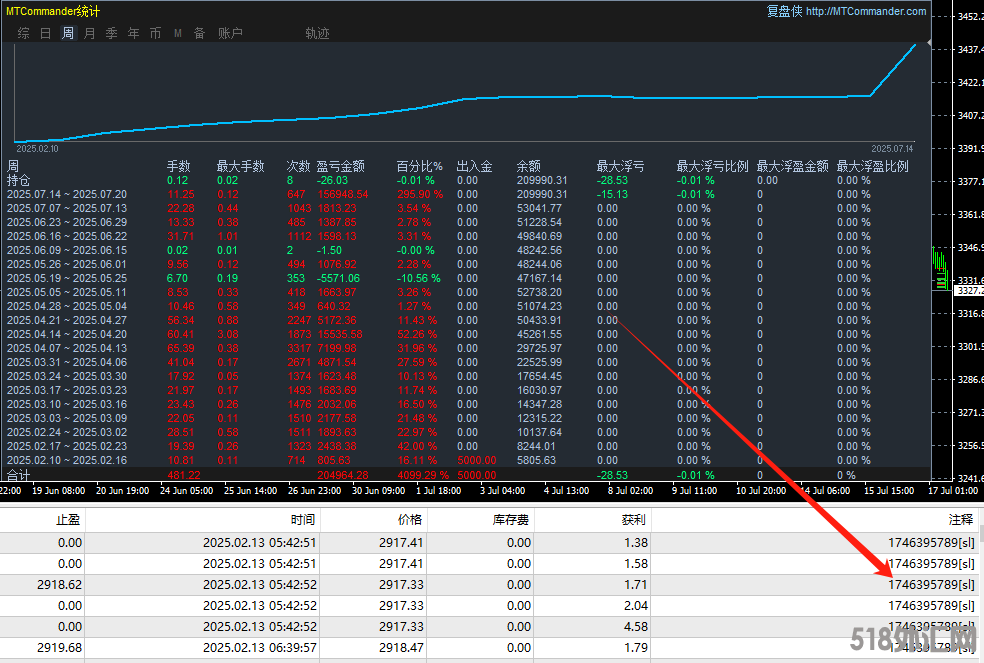Select the 2025.04.21 ~ 2025.04.27 week row

click(67, 320)
